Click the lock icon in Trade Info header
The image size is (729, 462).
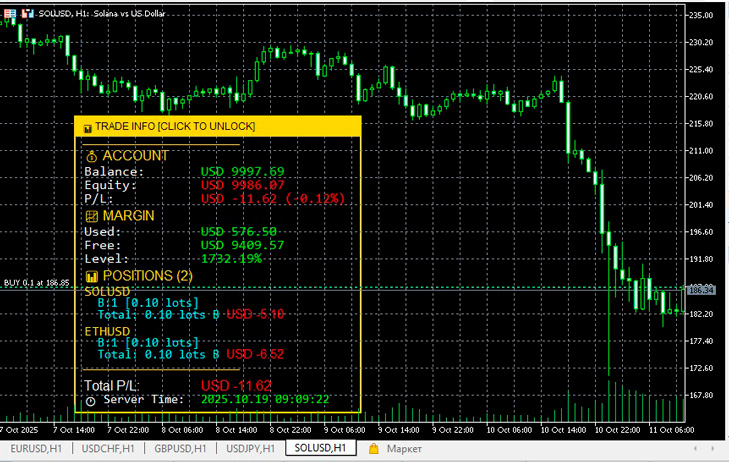coord(88,127)
